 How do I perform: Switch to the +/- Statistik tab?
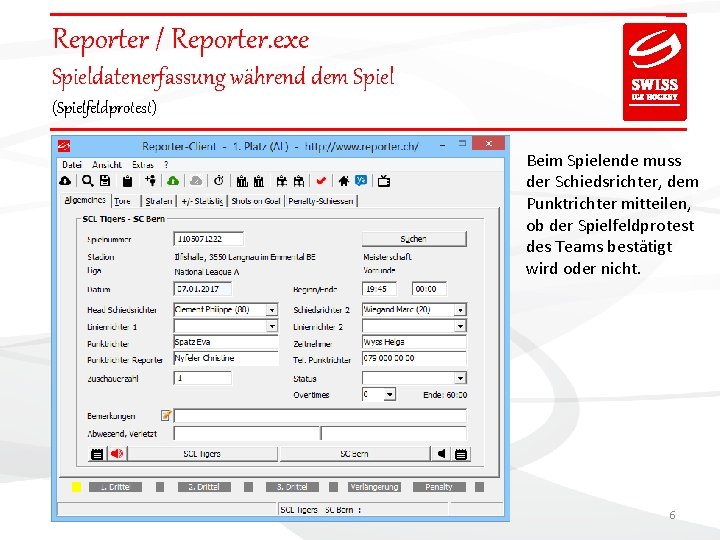[202, 201]
